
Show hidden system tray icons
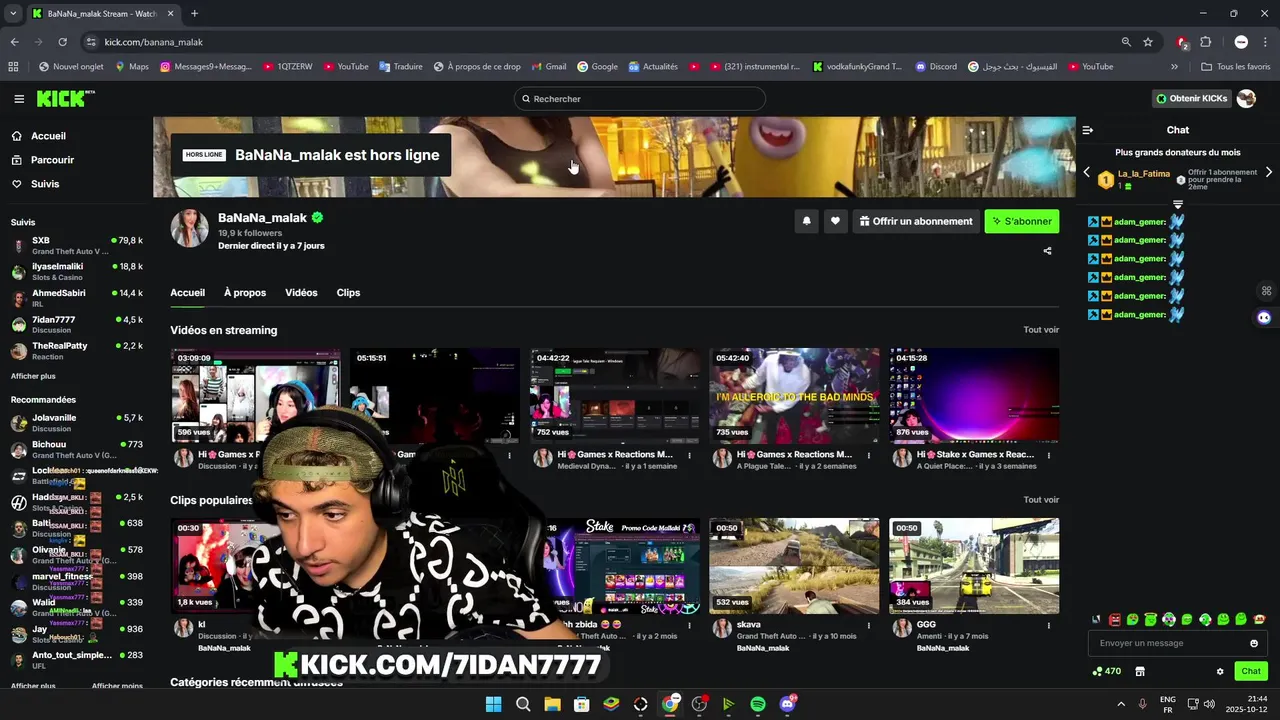[x=1121, y=704]
